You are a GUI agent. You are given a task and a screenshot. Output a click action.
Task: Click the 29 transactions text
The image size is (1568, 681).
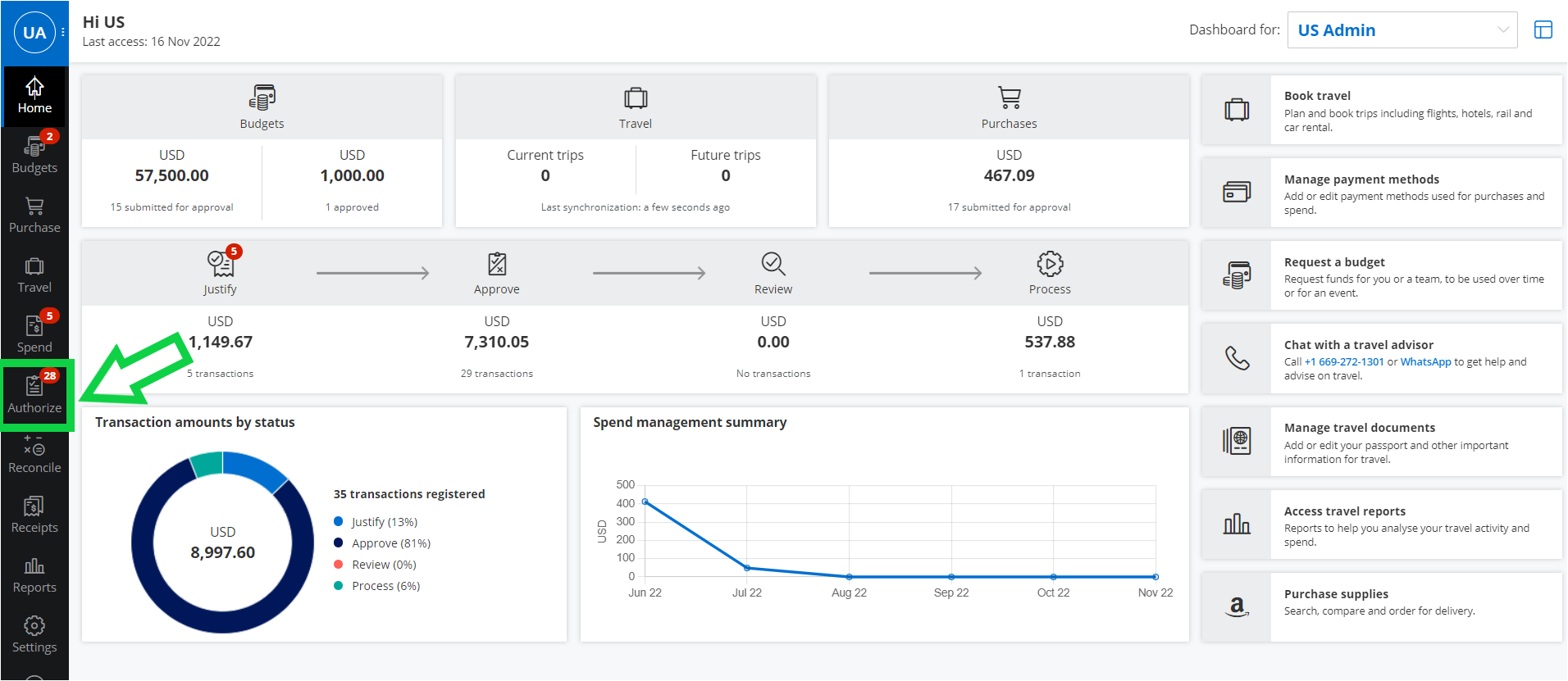497,374
